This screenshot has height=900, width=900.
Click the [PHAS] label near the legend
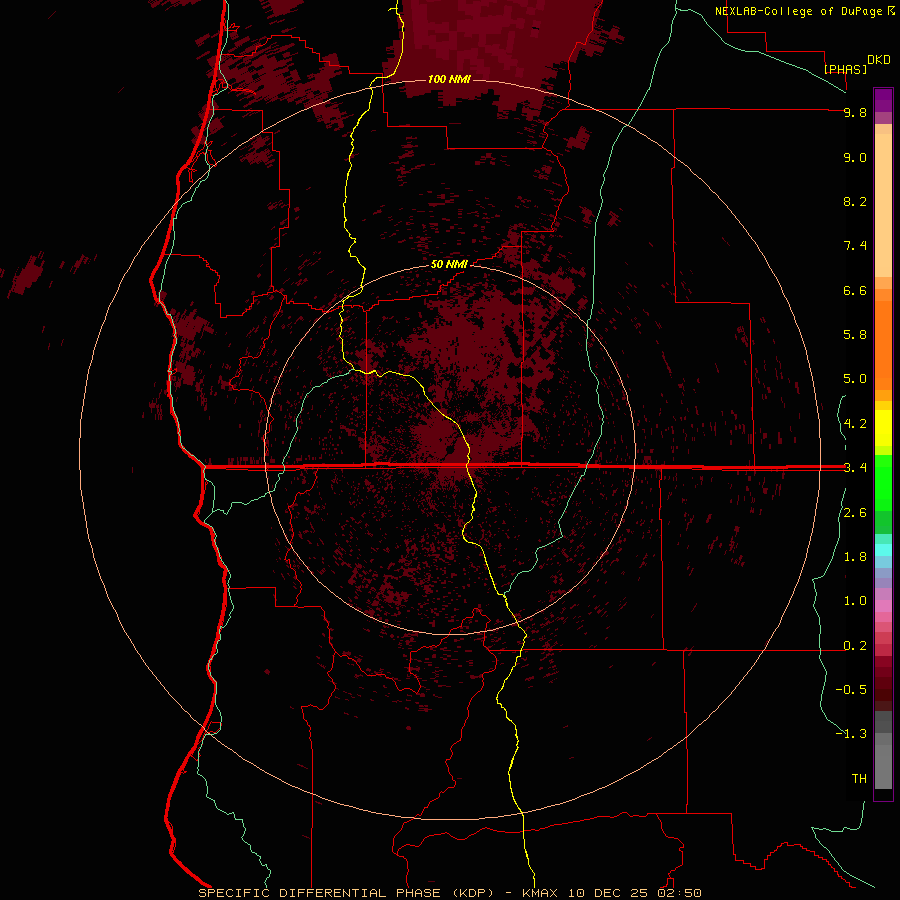[845, 69]
